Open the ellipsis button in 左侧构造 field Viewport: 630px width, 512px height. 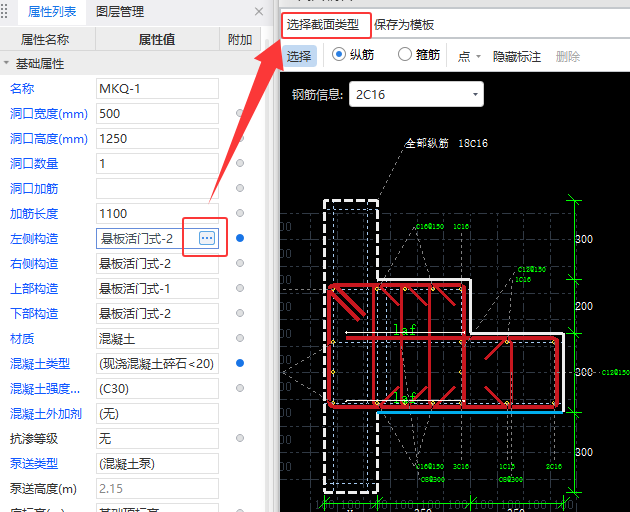pyautogui.click(x=207, y=238)
